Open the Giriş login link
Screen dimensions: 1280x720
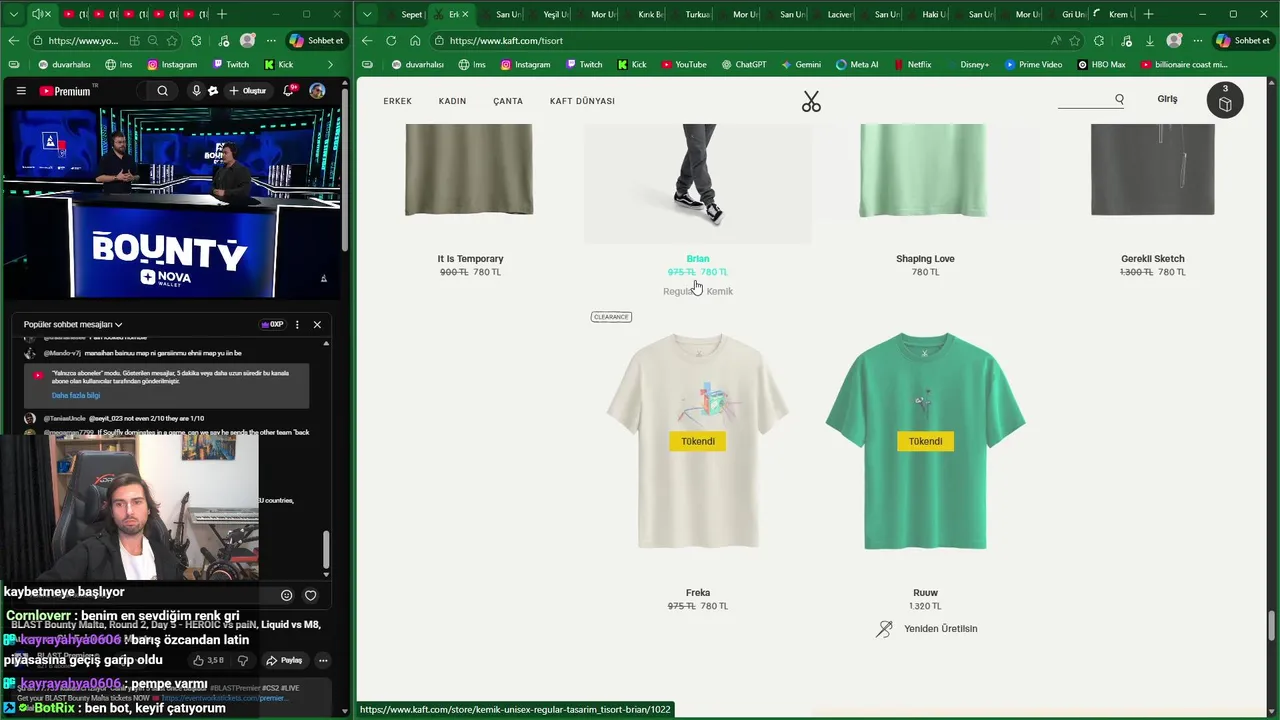[x=1167, y=99]
